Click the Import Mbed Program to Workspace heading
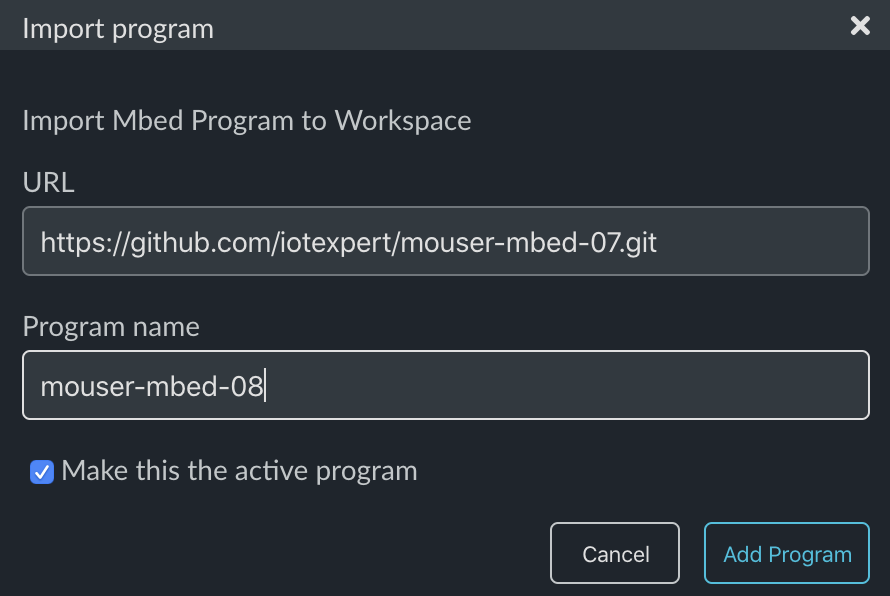 (247, 120)
